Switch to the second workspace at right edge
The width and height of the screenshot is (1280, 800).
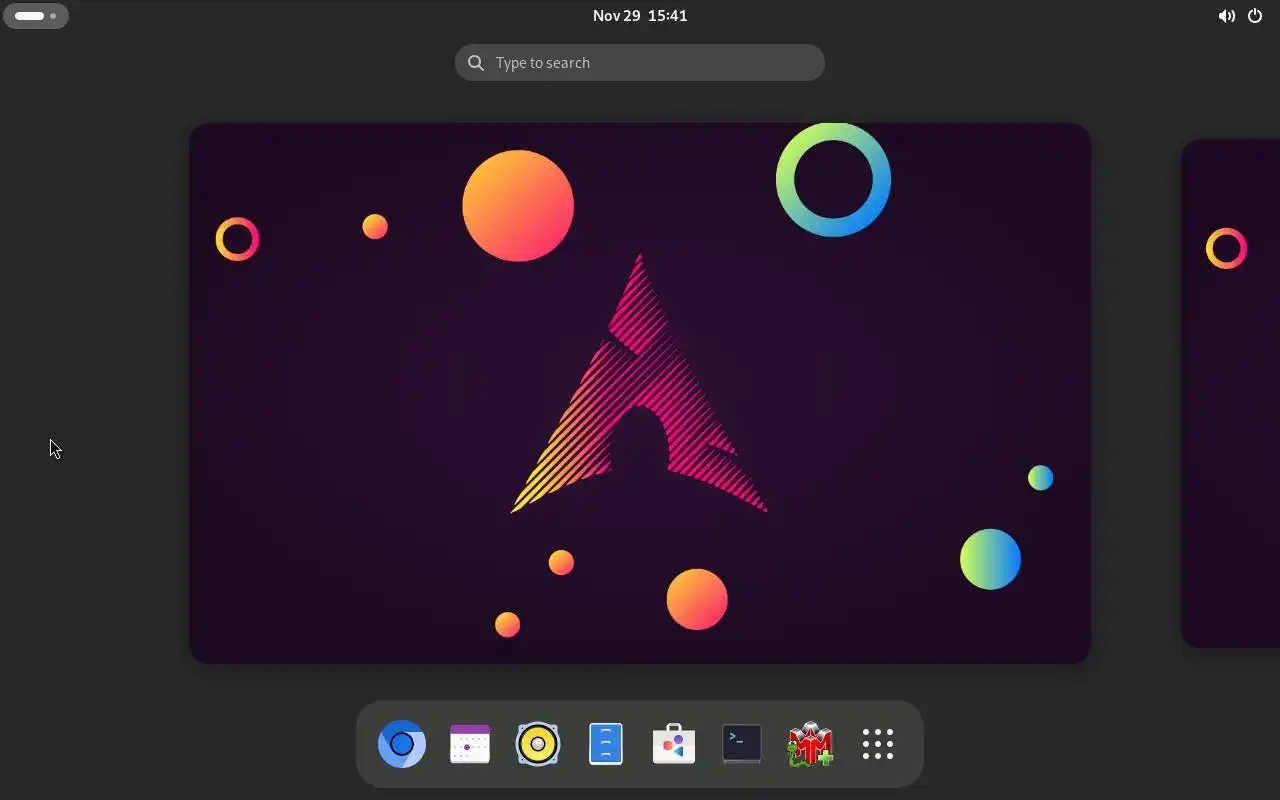[x=1231, y=393]
